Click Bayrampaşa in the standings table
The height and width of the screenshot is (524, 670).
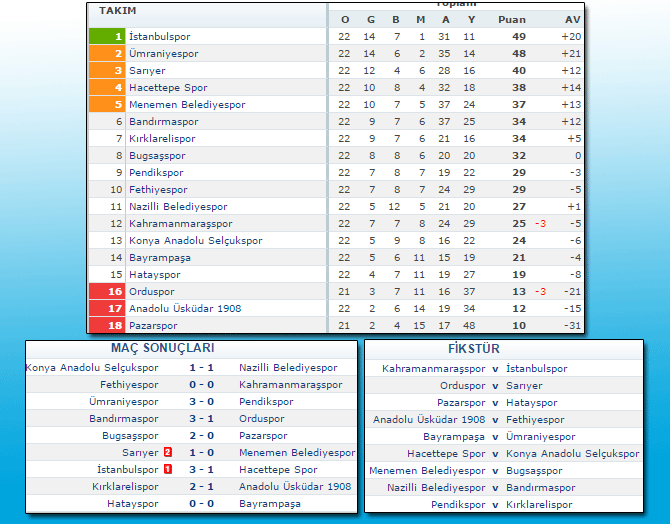159,257
